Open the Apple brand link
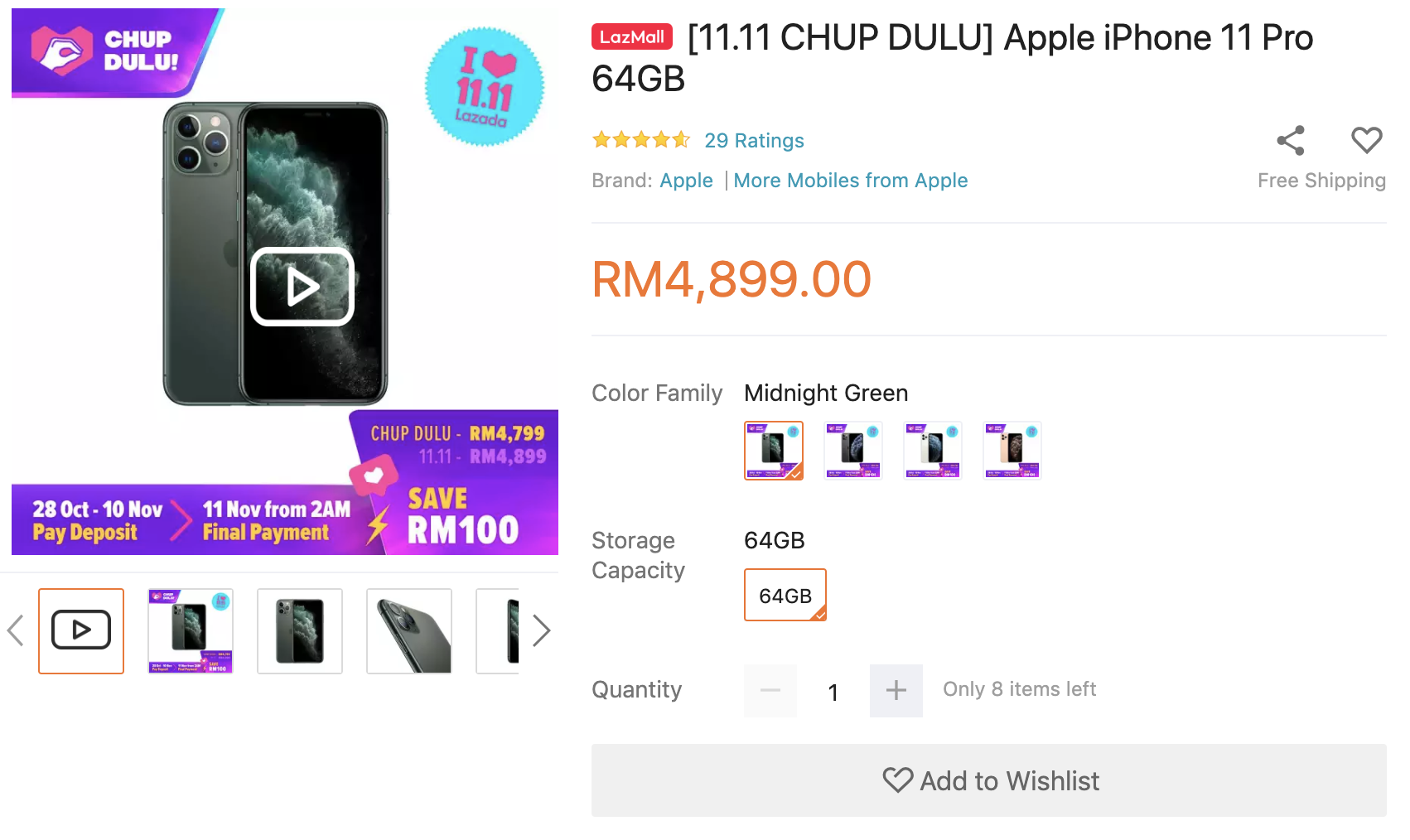Viewport: 1410px width, 840px height. [686, 181]
